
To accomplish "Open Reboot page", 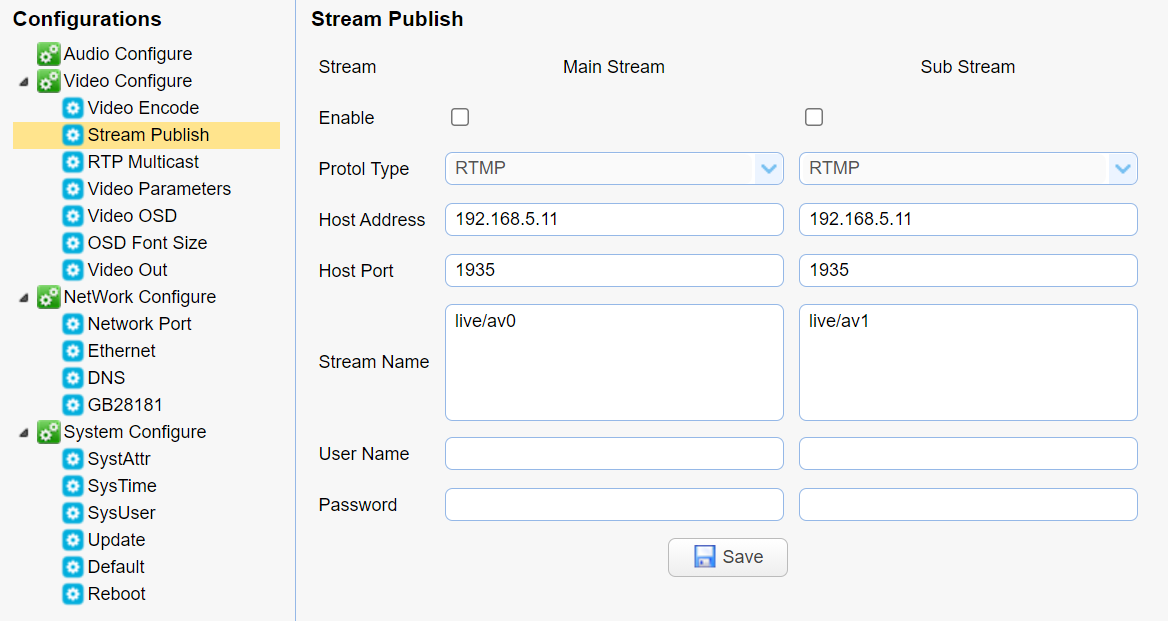I will [116, 593].
